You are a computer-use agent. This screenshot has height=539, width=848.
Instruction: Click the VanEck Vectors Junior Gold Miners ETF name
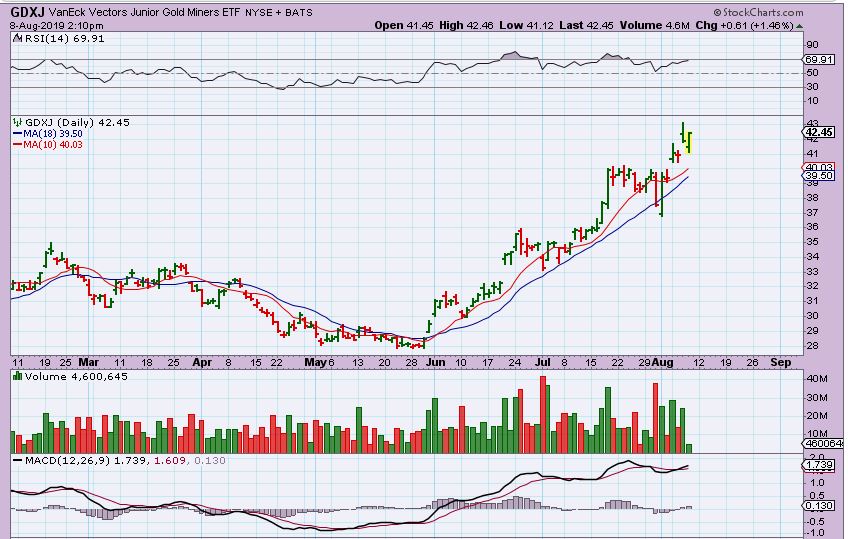(x=144, y=12)
